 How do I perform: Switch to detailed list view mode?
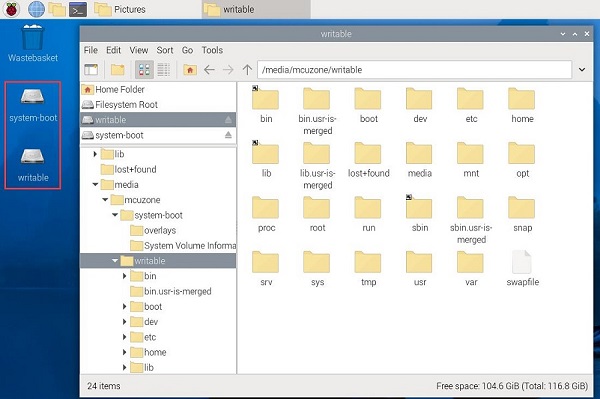tap(164, 70)
